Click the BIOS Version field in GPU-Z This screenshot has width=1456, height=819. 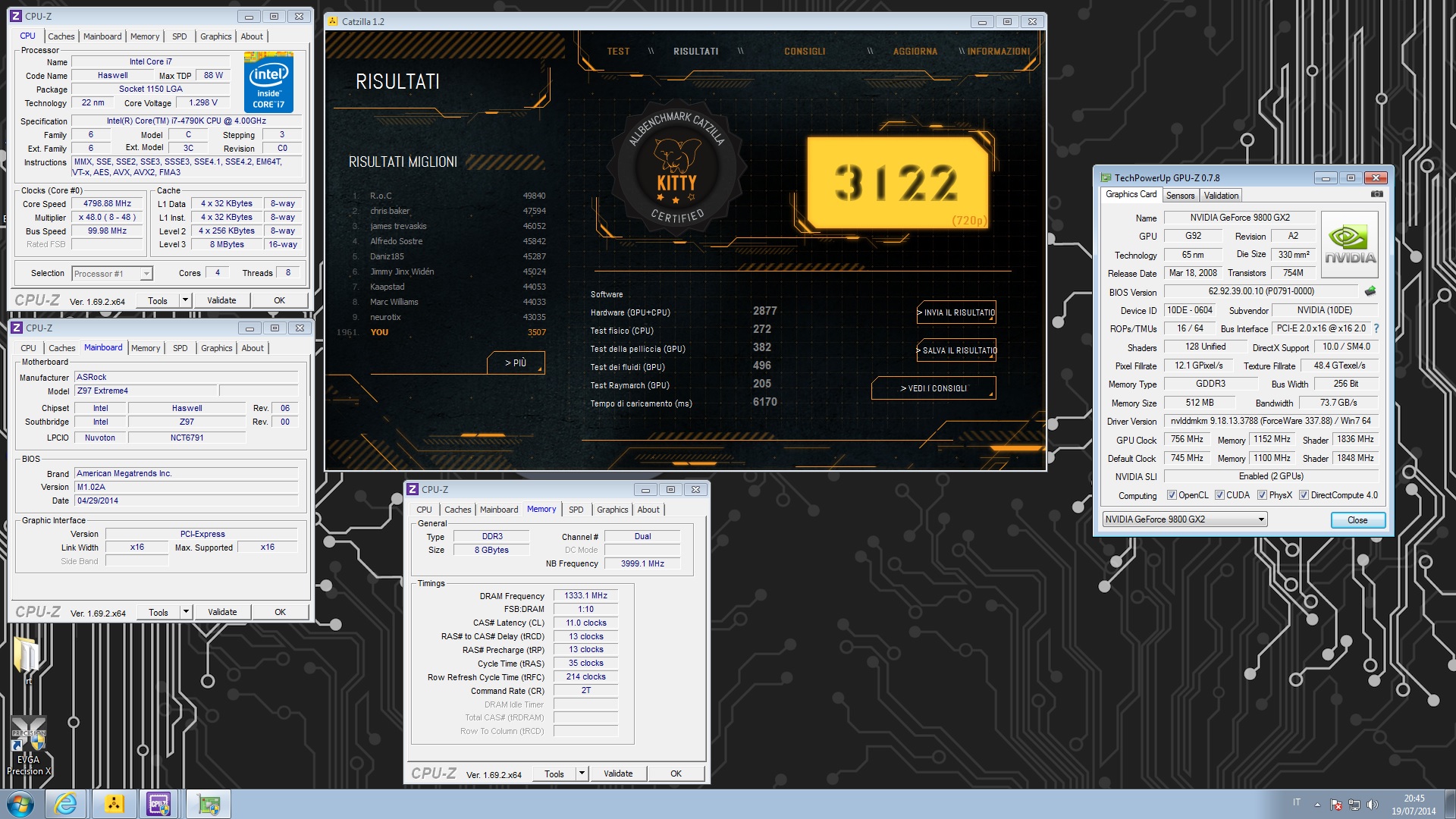click(x=1261, y=291)
